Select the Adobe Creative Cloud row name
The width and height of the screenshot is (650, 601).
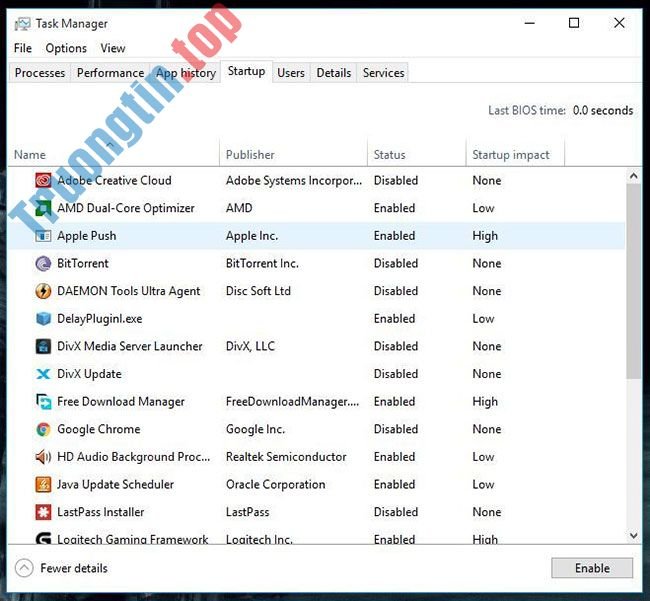pos(114,181)
